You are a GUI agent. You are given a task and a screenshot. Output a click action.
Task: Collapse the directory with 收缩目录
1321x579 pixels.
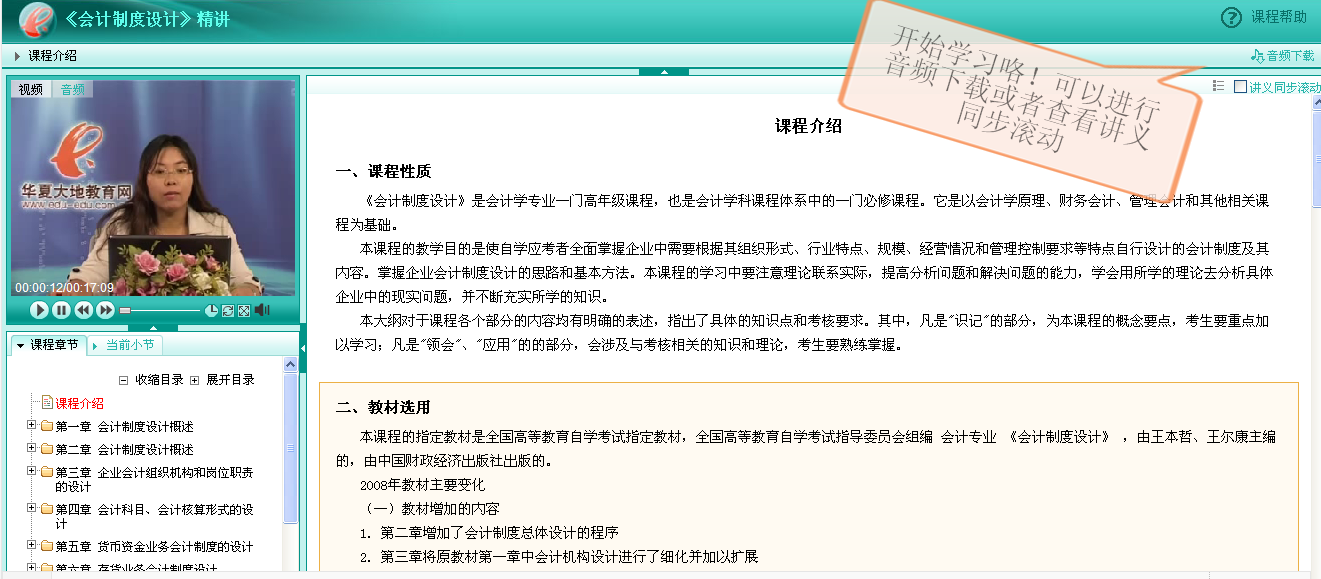[124, 380]
